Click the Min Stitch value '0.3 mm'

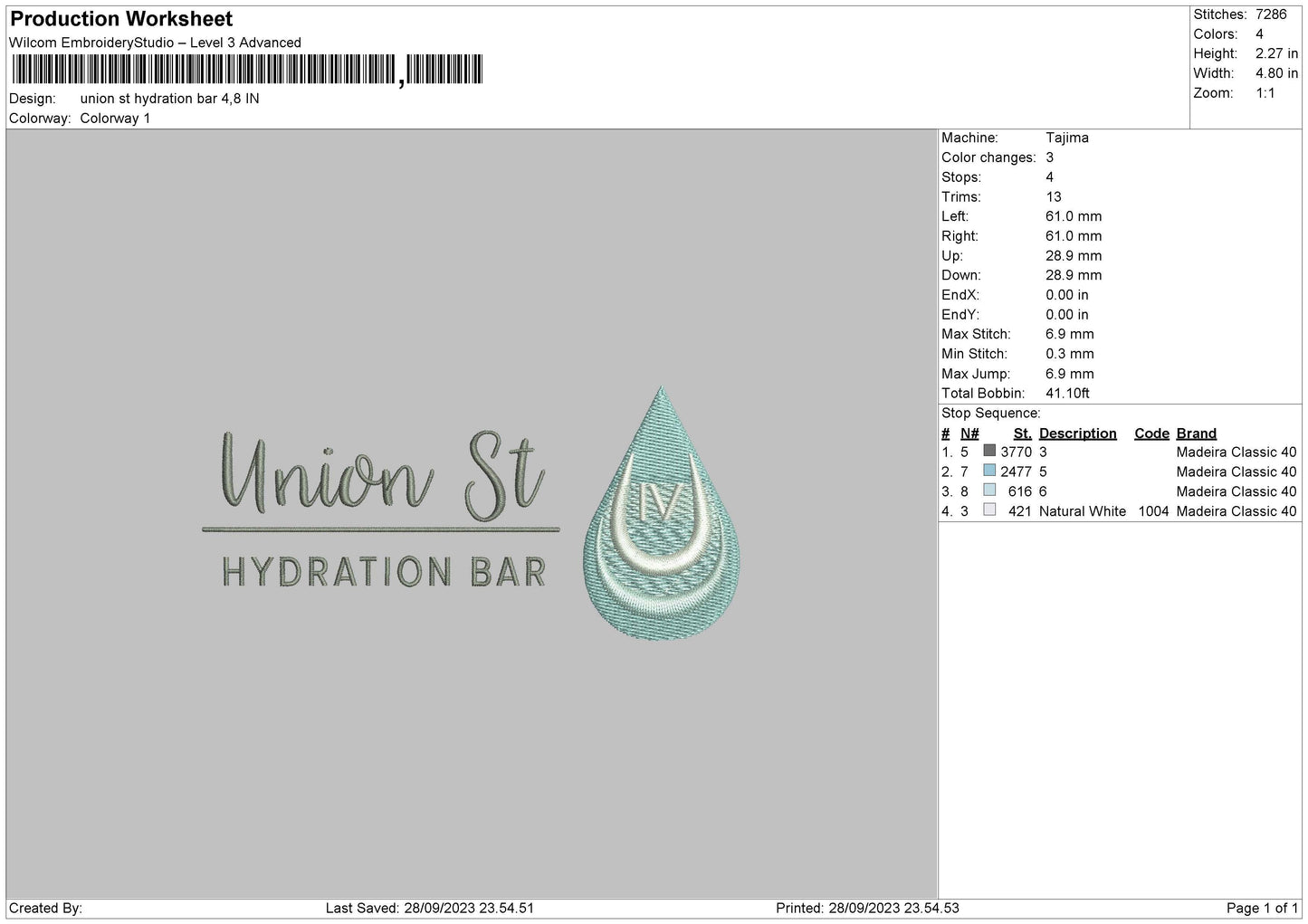coord(1069,354)
